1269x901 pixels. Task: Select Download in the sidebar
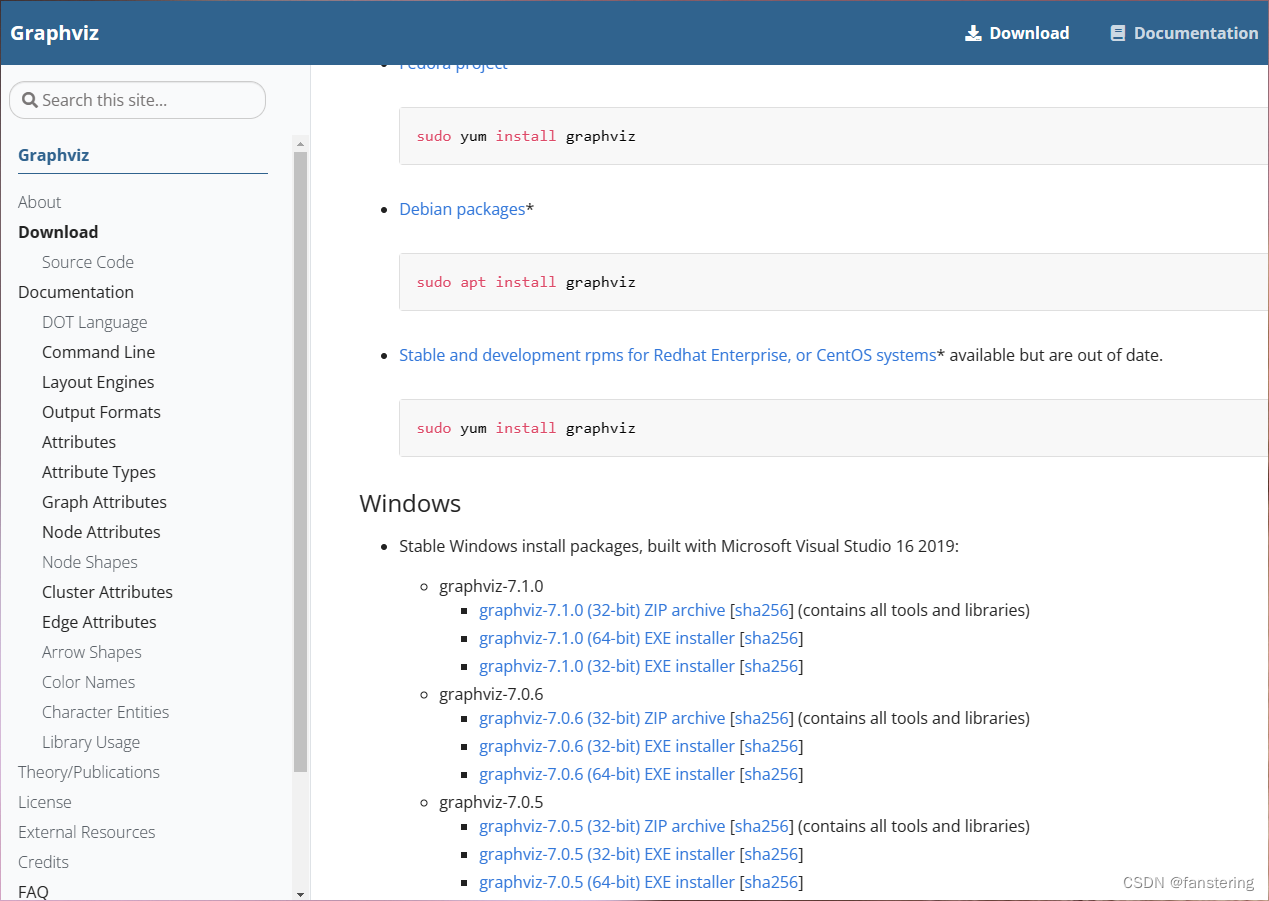(58, 232)
